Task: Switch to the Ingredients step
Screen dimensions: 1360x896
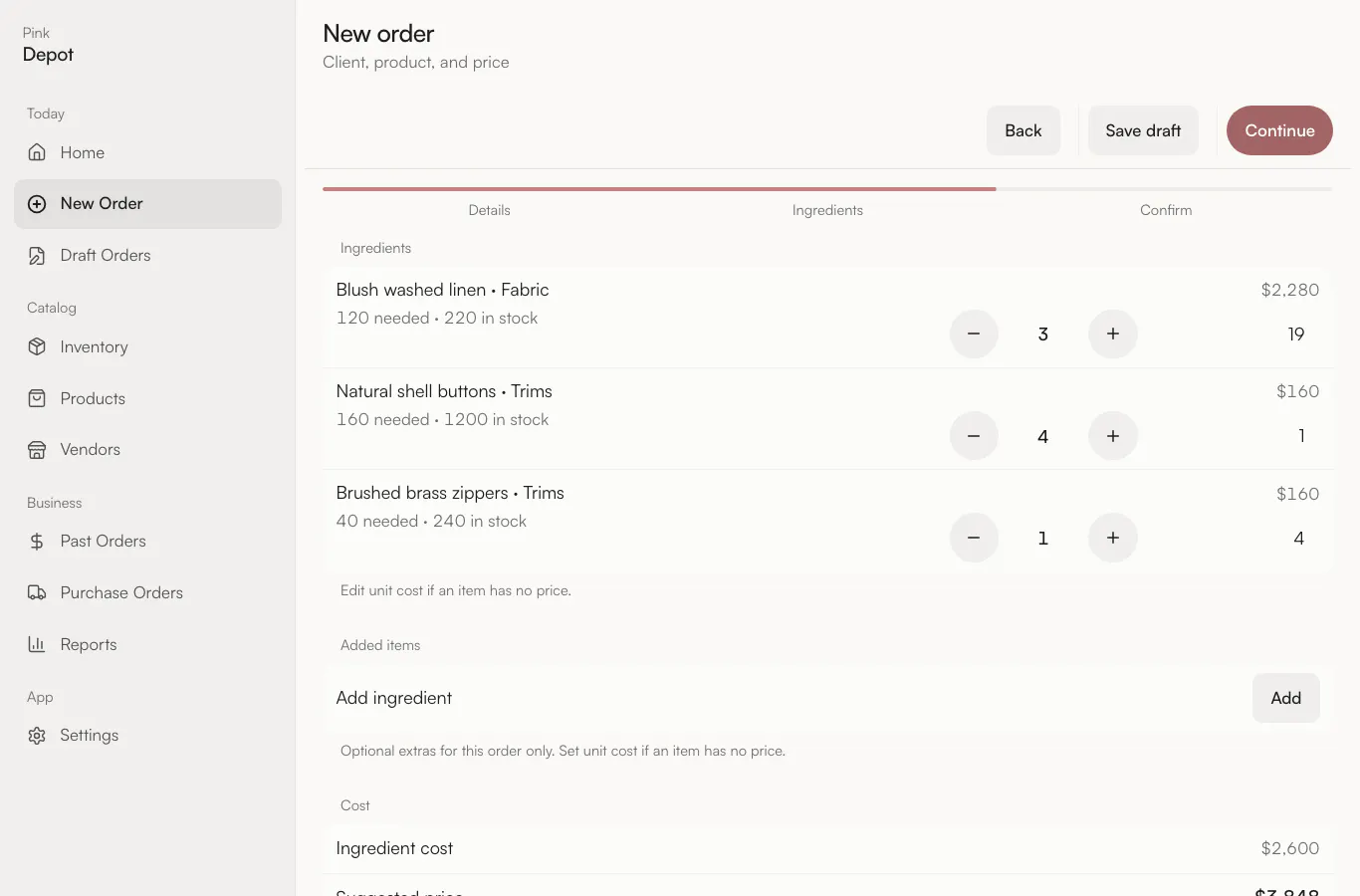Action: tap(827, 210)
